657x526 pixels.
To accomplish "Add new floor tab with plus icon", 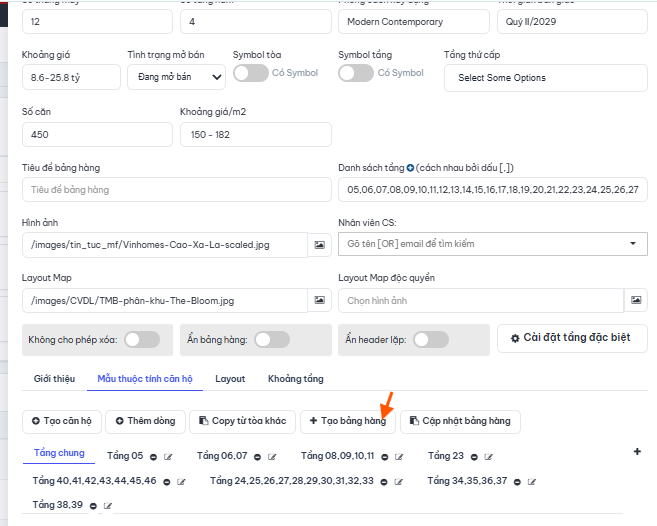I will pyautogui.click(x=637, y=451).
